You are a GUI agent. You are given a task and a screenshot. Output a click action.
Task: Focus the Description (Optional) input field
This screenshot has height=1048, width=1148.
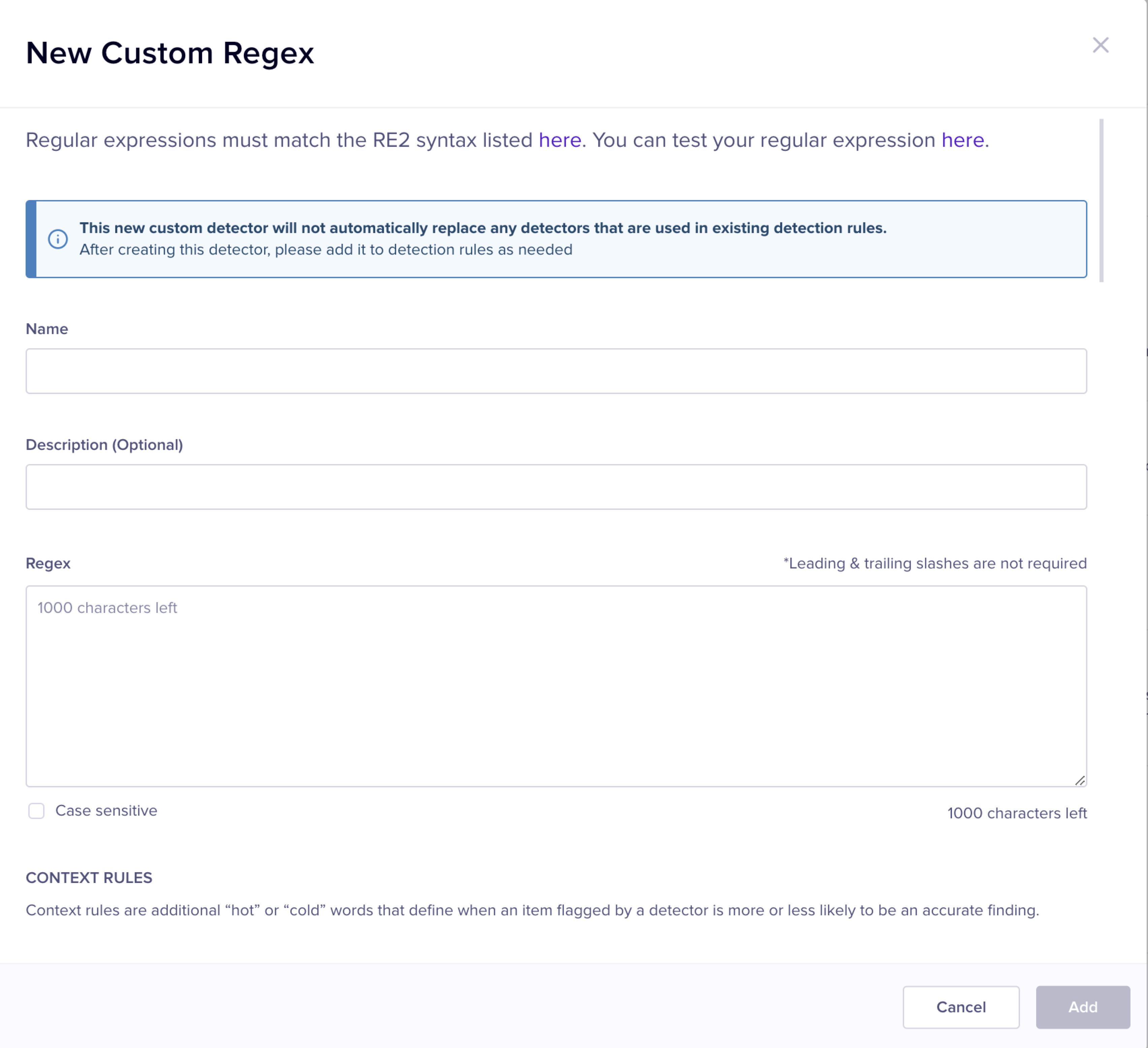(556, 487)
